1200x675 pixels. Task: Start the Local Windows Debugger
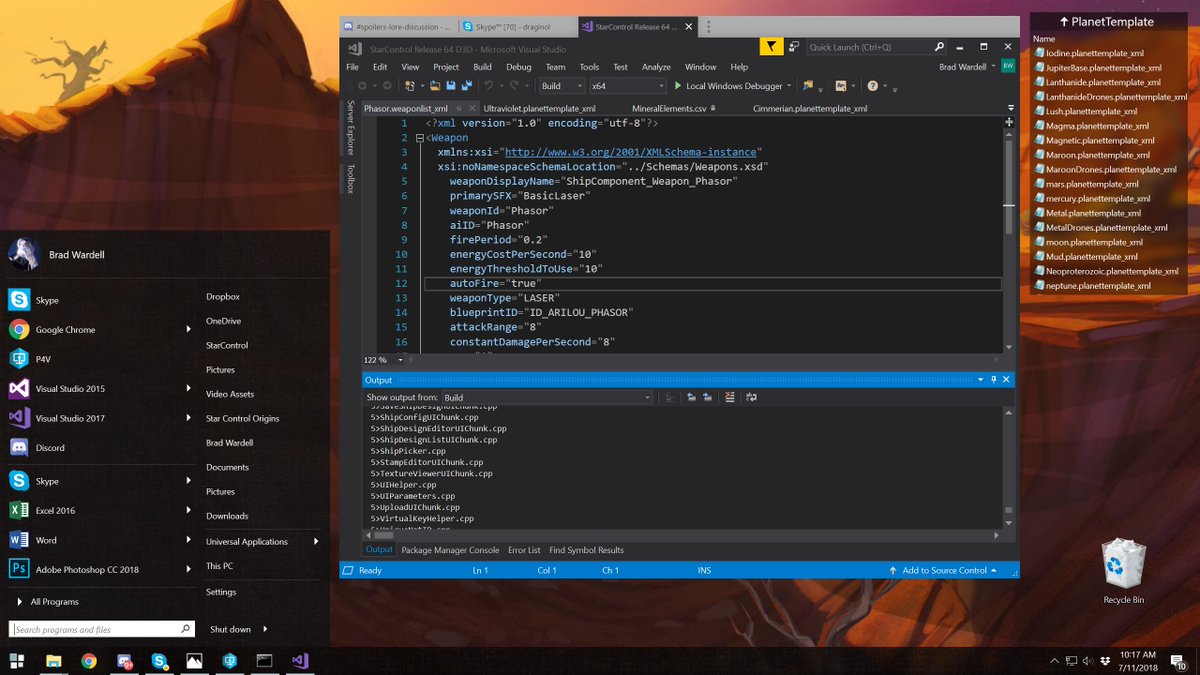pos(727,86)
